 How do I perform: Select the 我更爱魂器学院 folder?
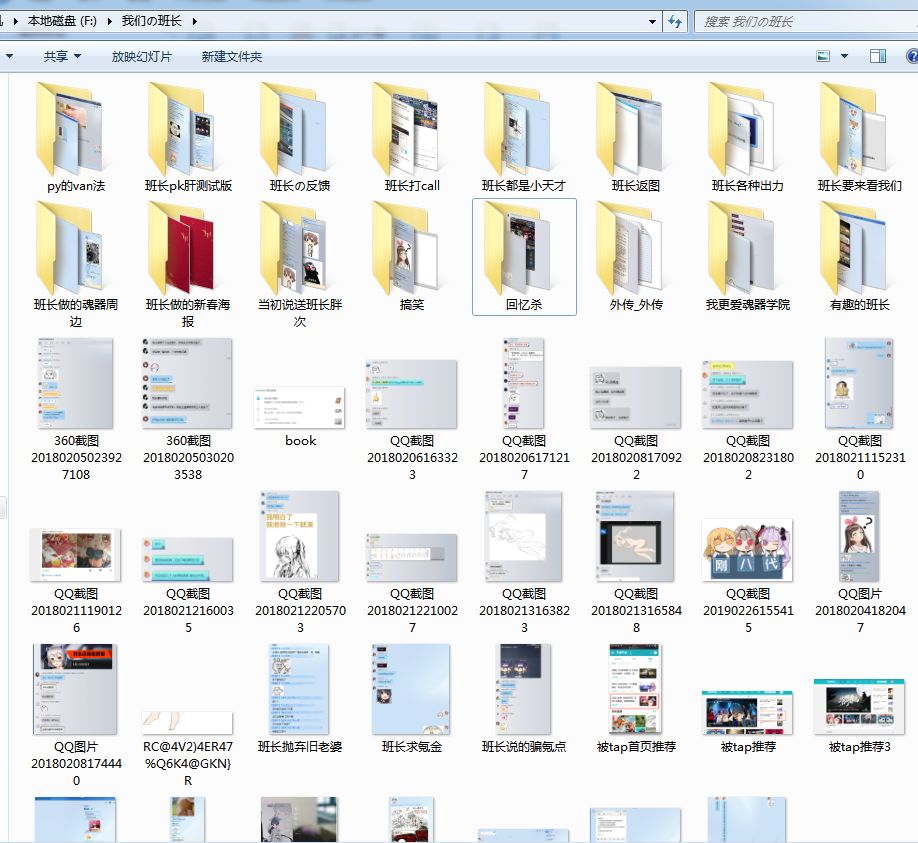click(748, 256)
